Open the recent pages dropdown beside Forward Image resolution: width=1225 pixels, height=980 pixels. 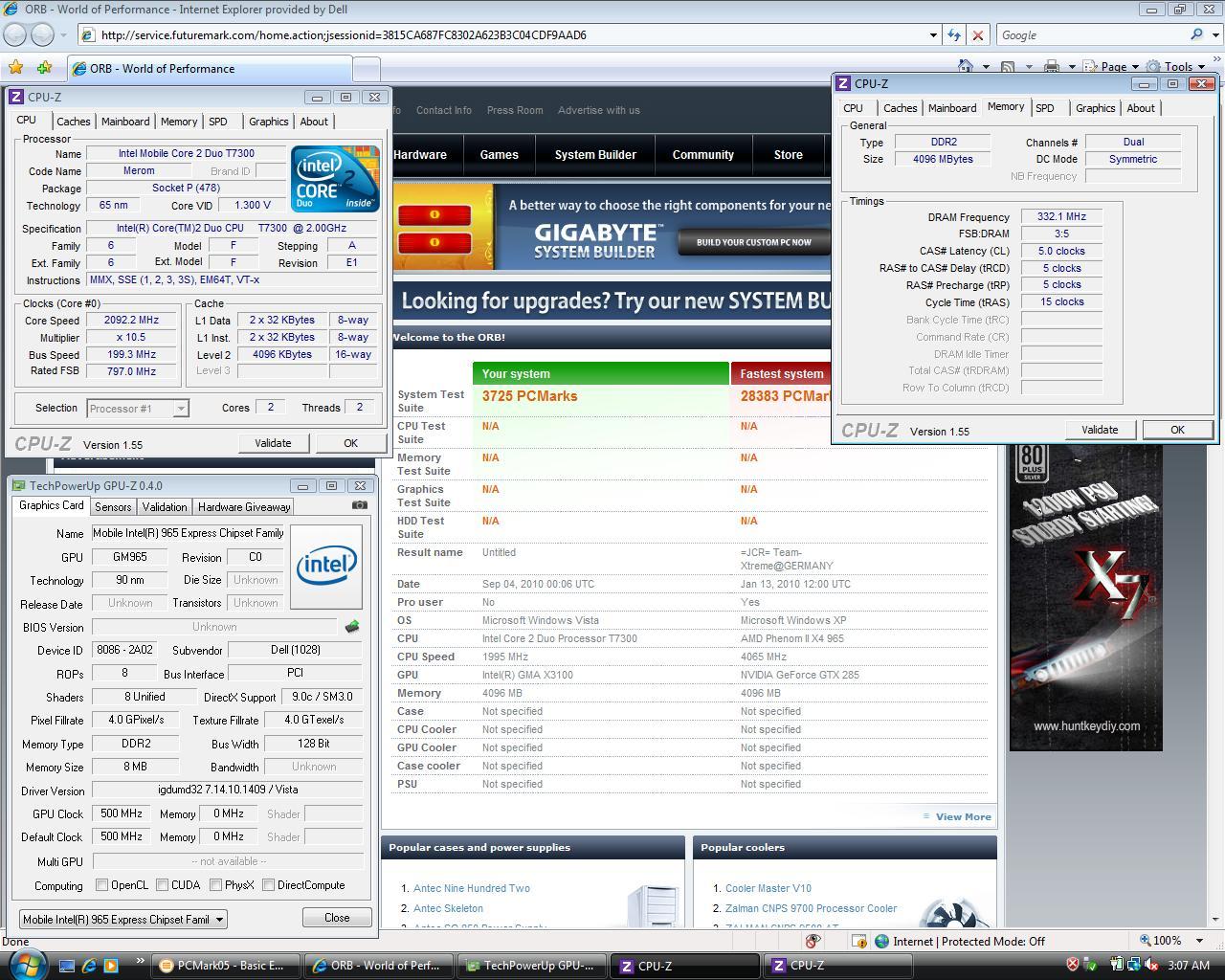(x=64, y=34)
